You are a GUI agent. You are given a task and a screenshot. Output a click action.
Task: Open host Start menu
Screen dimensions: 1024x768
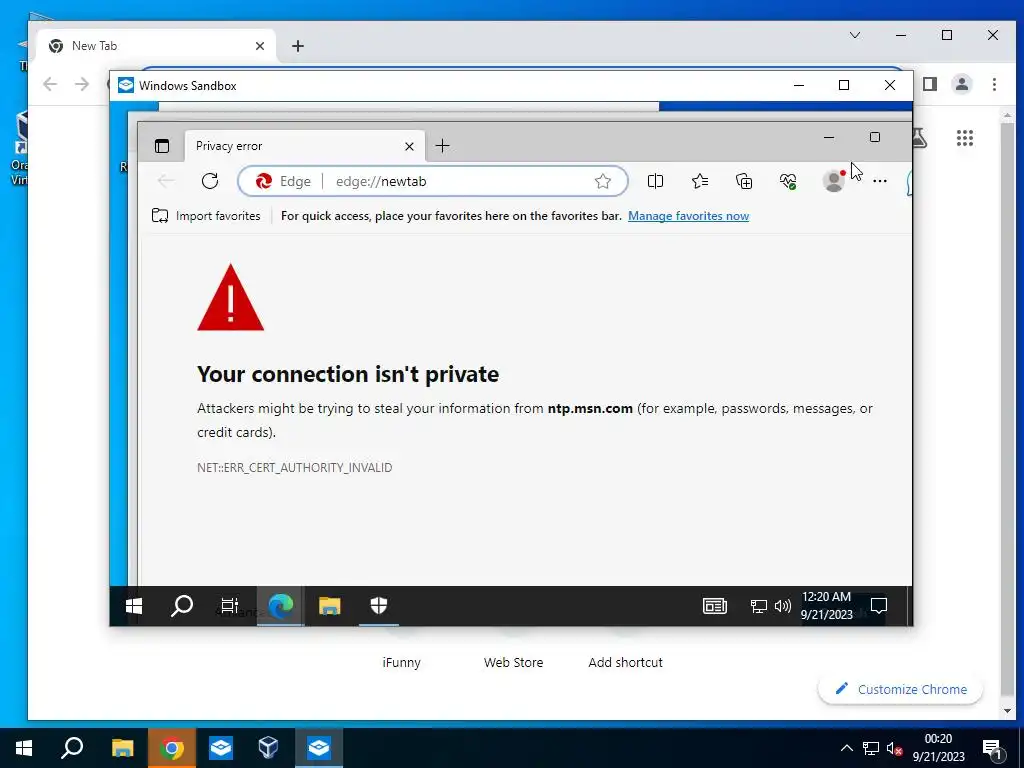pos(24,748)
